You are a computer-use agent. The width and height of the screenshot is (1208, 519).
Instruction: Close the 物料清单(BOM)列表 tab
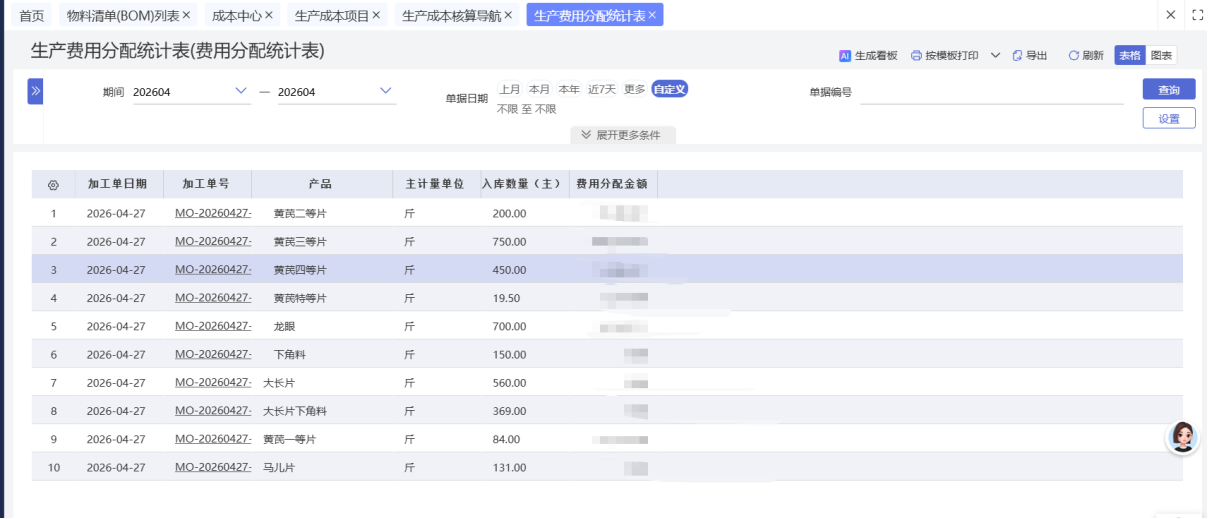point(186,15)
